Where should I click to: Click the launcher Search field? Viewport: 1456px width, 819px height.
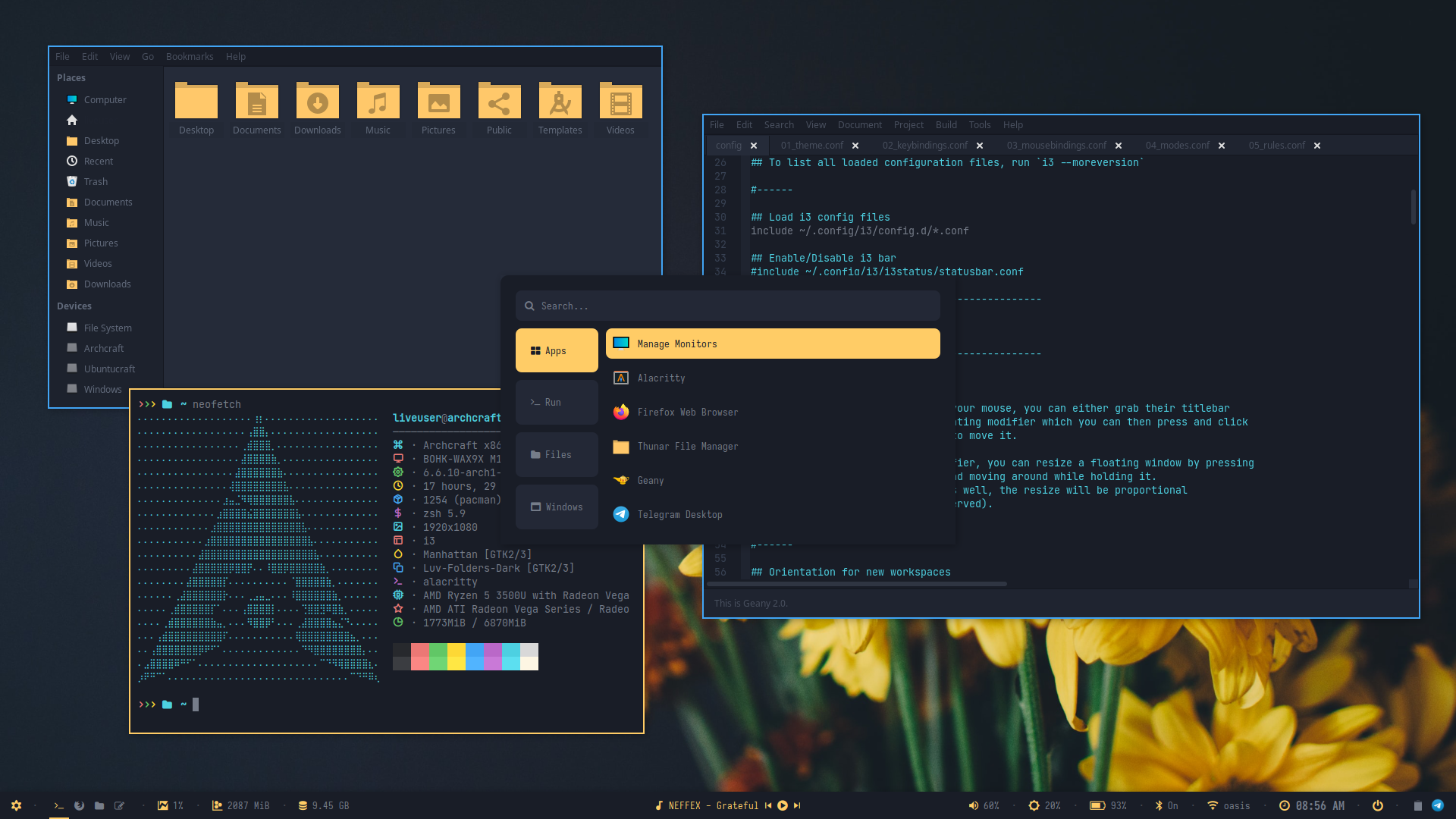point(728,306)
